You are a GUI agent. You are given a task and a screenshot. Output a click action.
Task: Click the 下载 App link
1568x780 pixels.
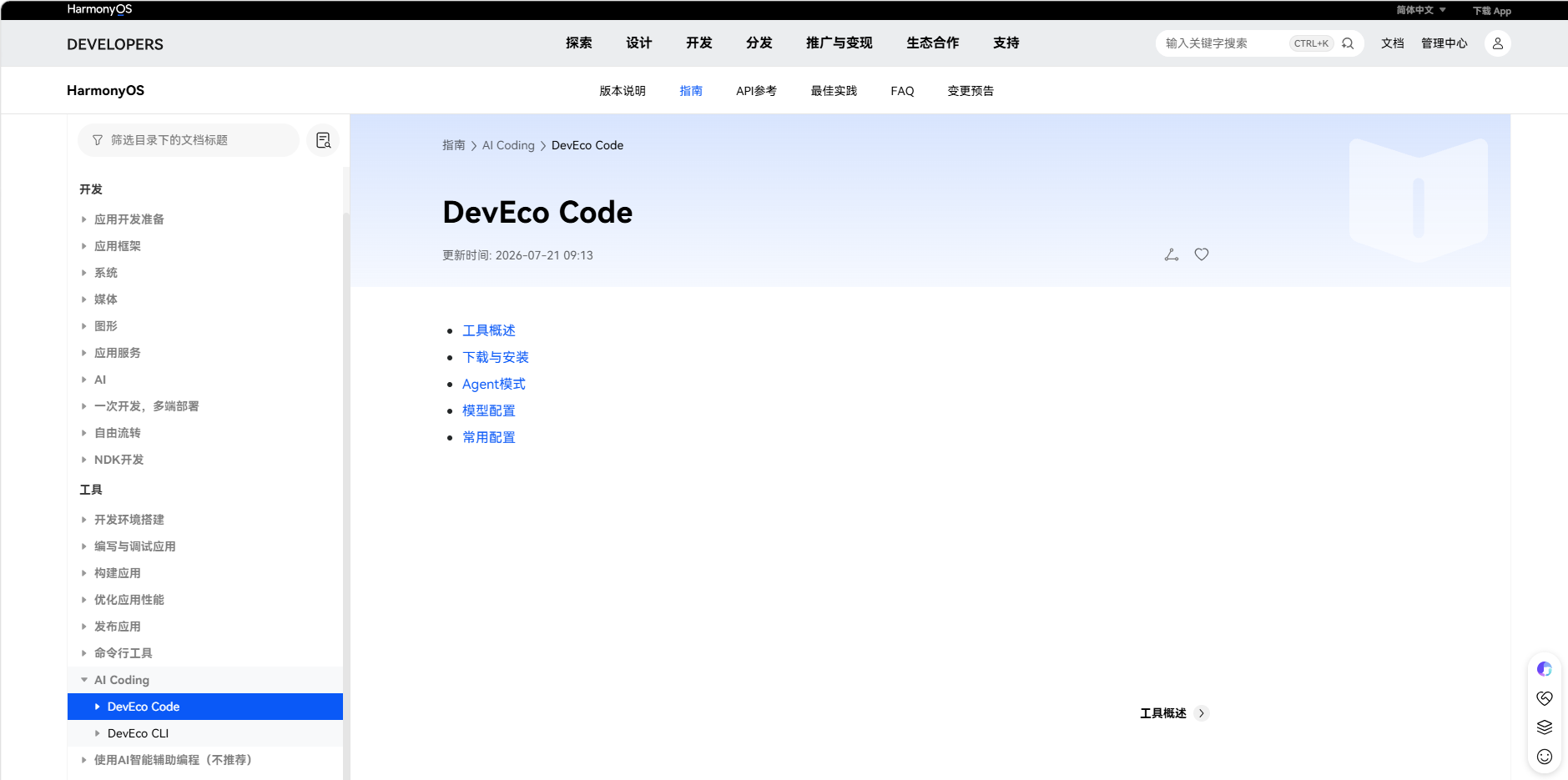pos(1492,11)
